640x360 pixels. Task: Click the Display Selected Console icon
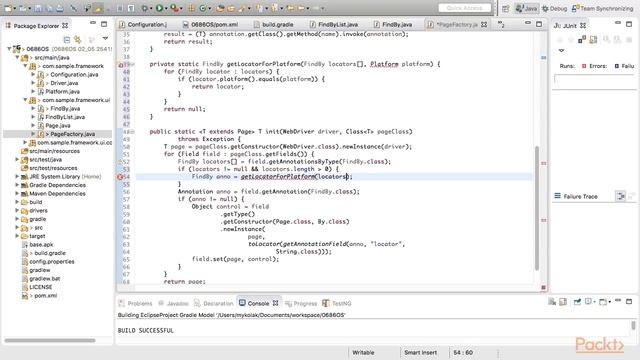coord(588,302)
